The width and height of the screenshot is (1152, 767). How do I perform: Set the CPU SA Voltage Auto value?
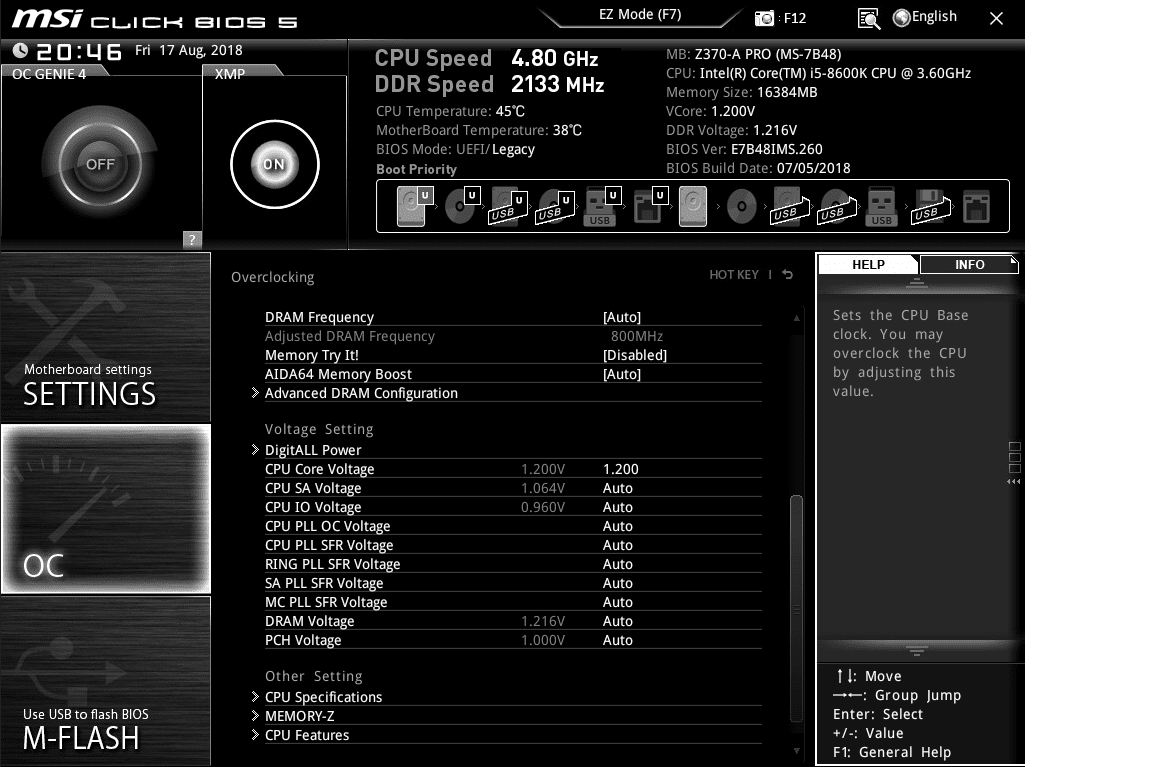(x=618, y=489)
